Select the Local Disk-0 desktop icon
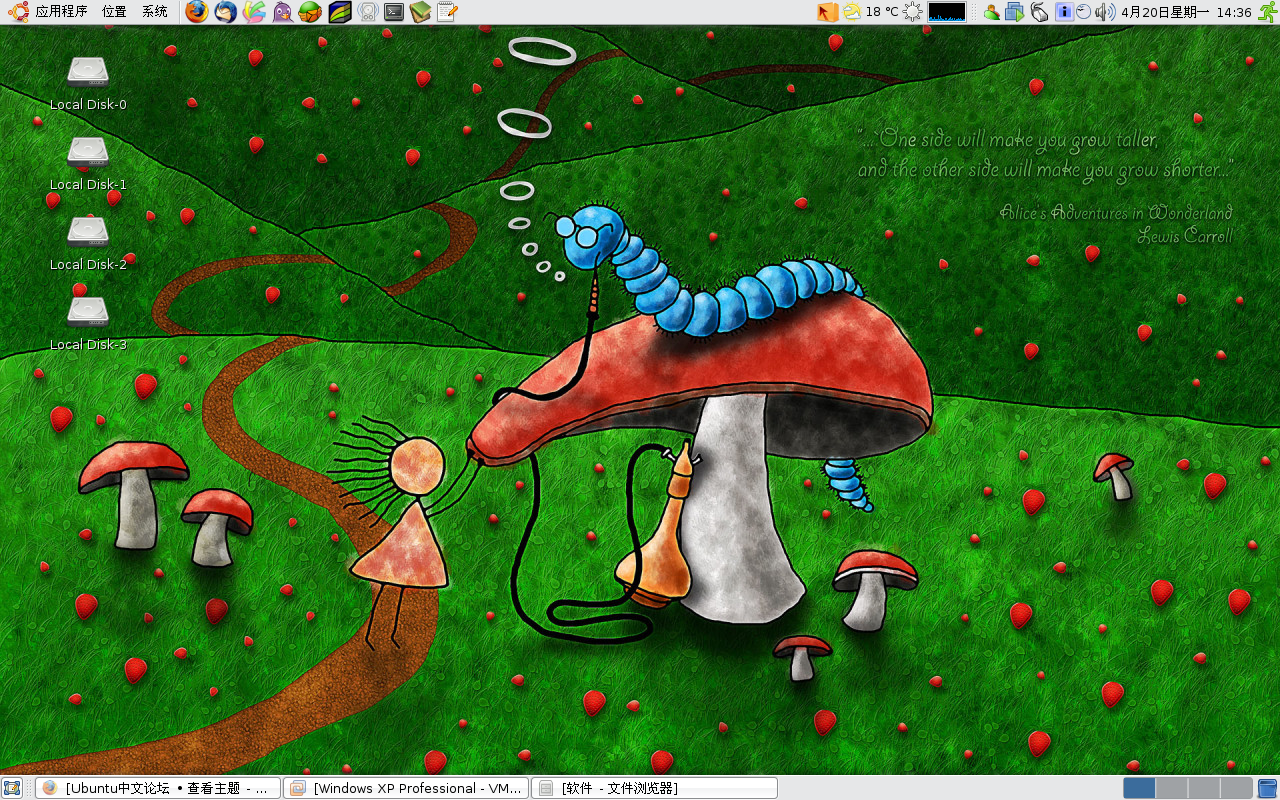The image size is (1280, 800). [88, 83]
